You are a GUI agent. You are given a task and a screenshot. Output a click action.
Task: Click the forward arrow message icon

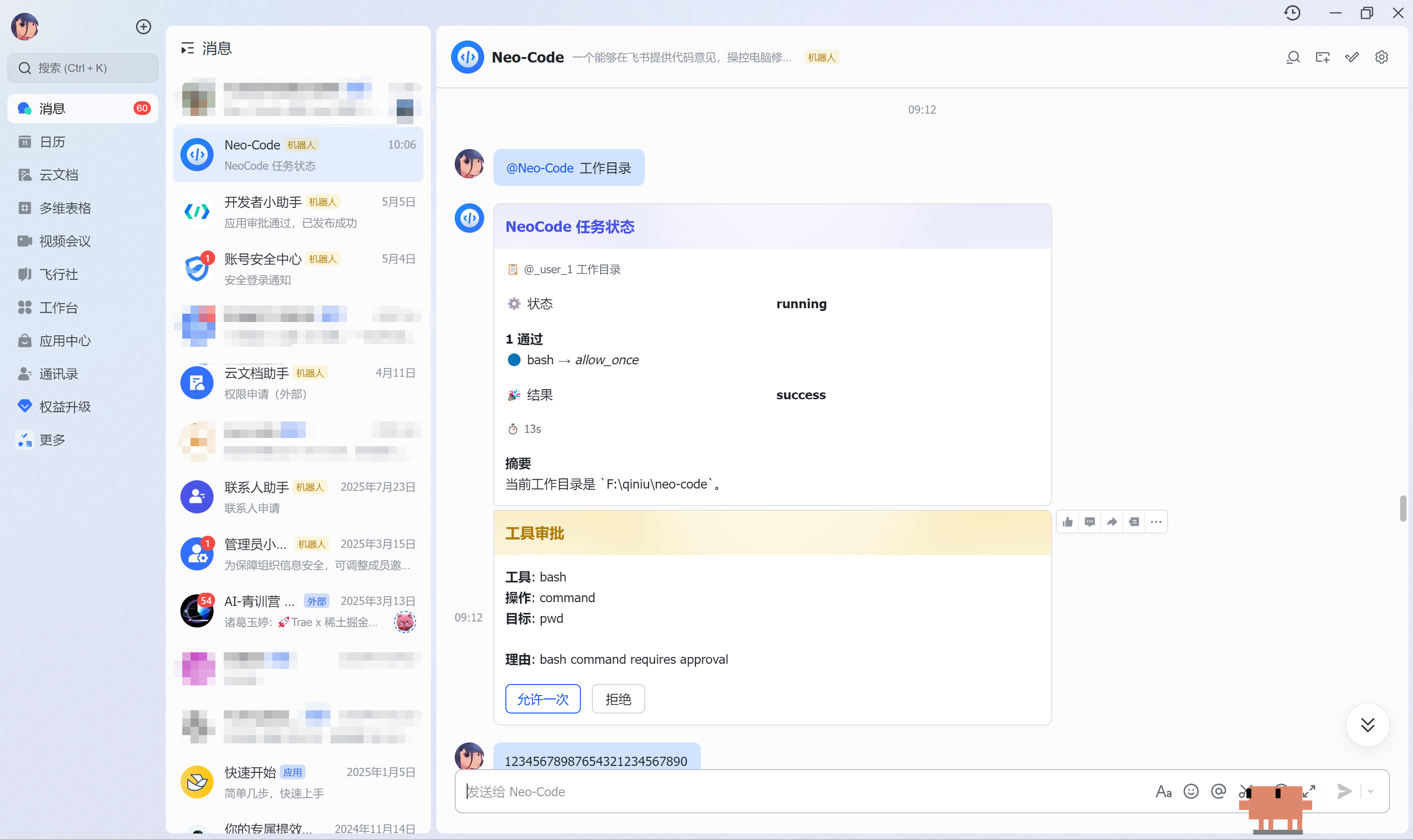coord(1112,522)
